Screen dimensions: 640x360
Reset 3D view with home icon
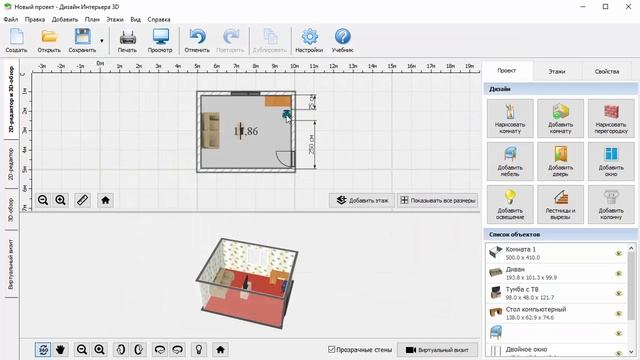point(220,349)
